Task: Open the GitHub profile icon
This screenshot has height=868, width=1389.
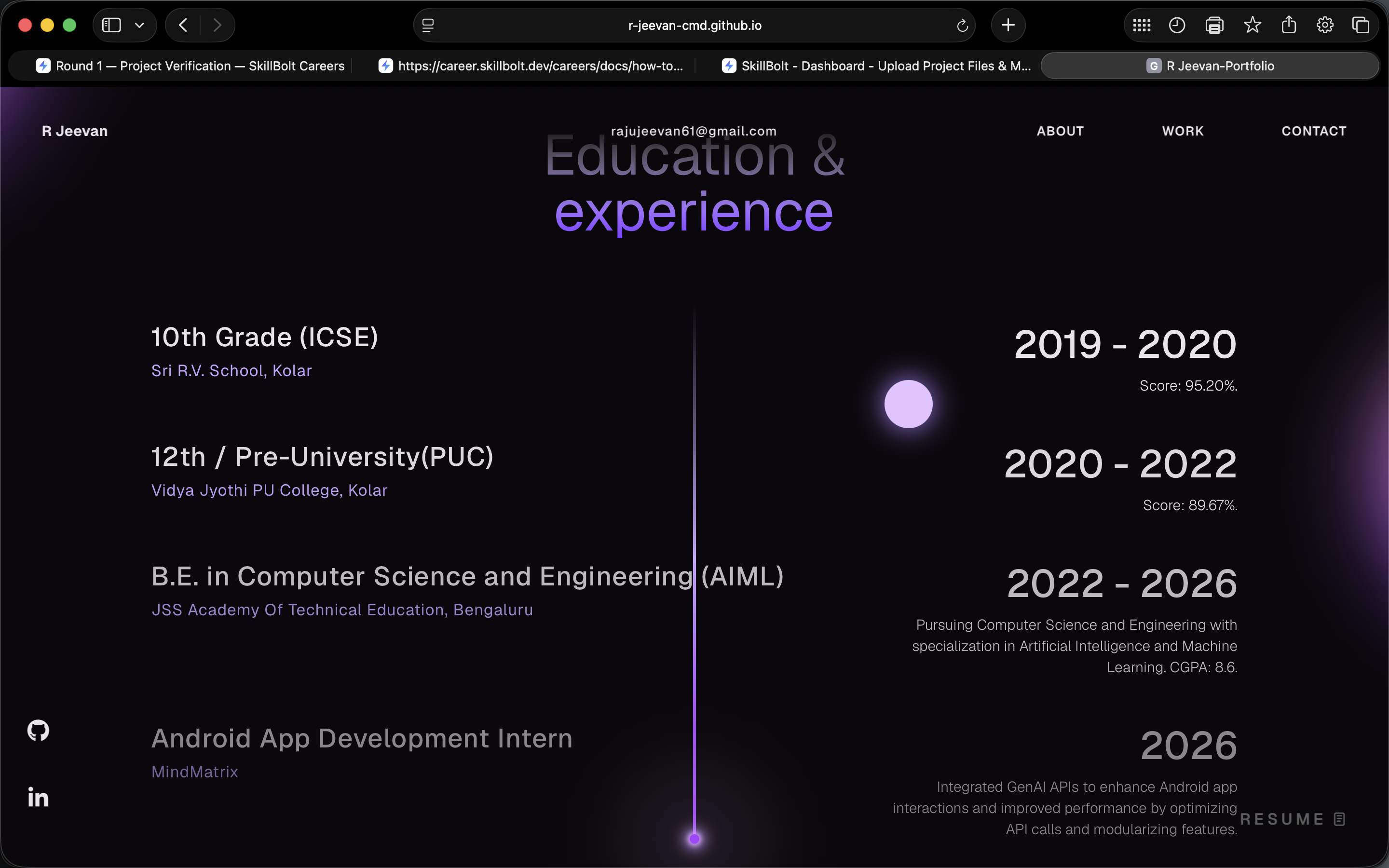Action: point(39,730)
